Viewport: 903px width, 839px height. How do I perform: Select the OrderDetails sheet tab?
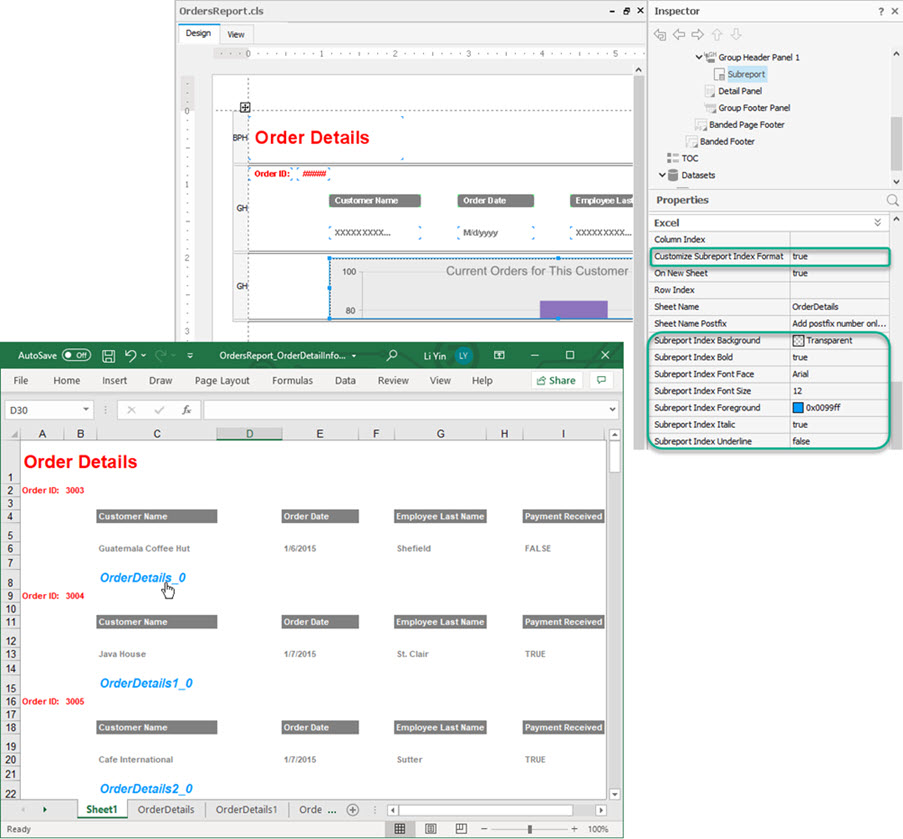click(x=166, y=810)
